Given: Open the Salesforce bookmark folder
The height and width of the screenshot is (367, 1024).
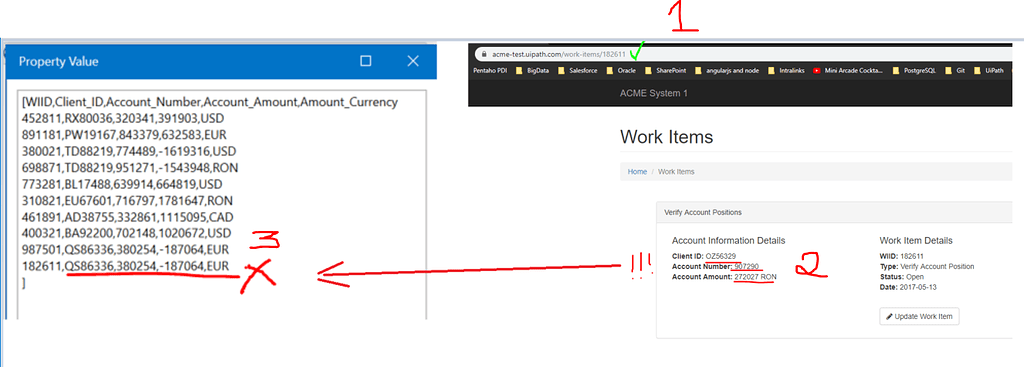Looking at the screenshot, I should [577, 71].
